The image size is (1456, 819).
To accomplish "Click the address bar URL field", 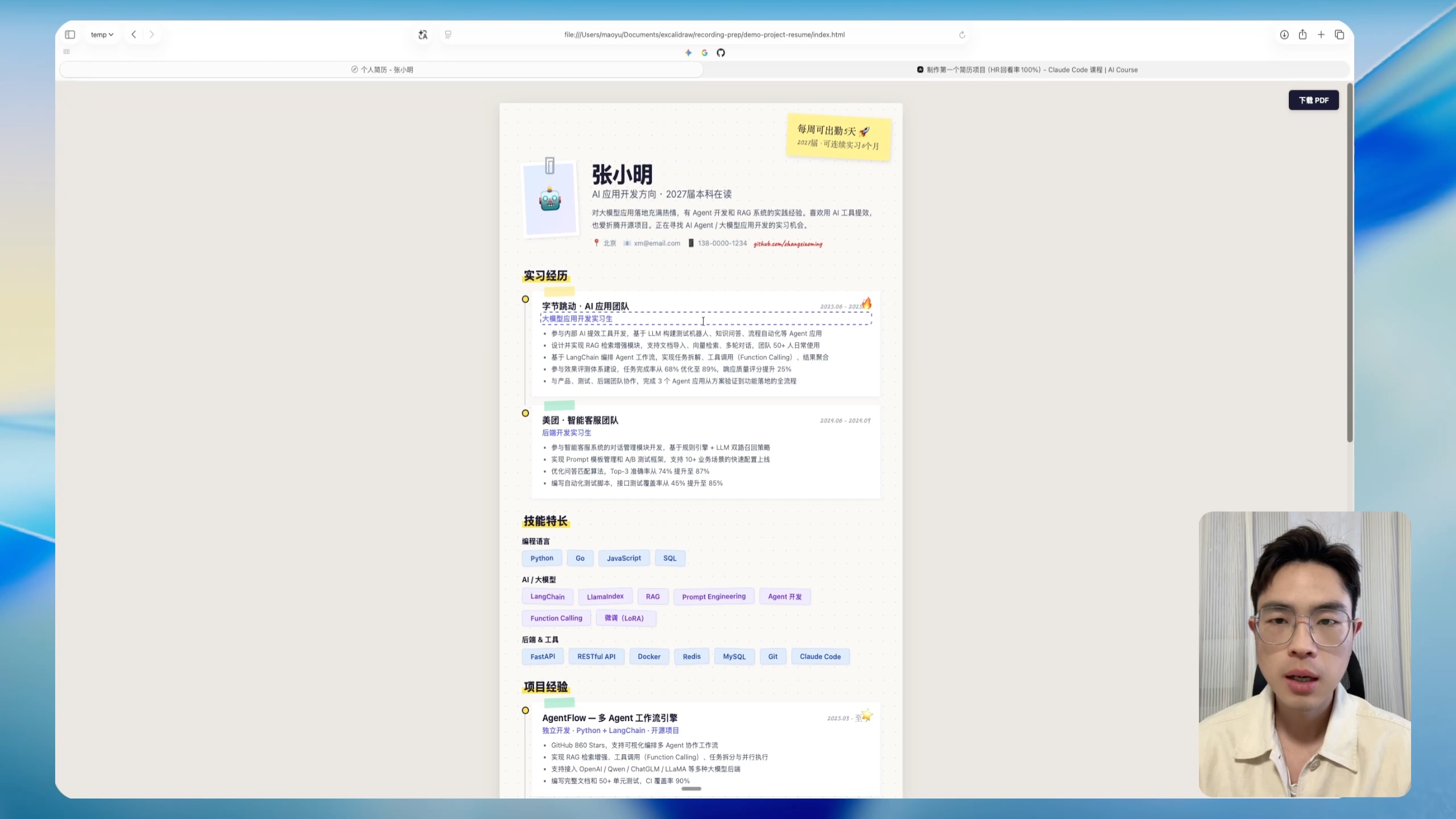I will 704,35.
